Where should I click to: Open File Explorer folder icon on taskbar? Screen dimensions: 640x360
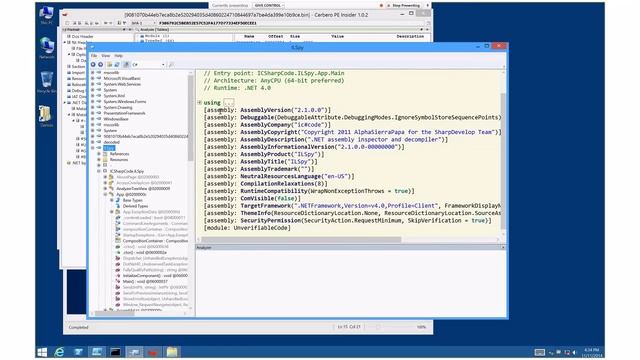click(172, 352)
